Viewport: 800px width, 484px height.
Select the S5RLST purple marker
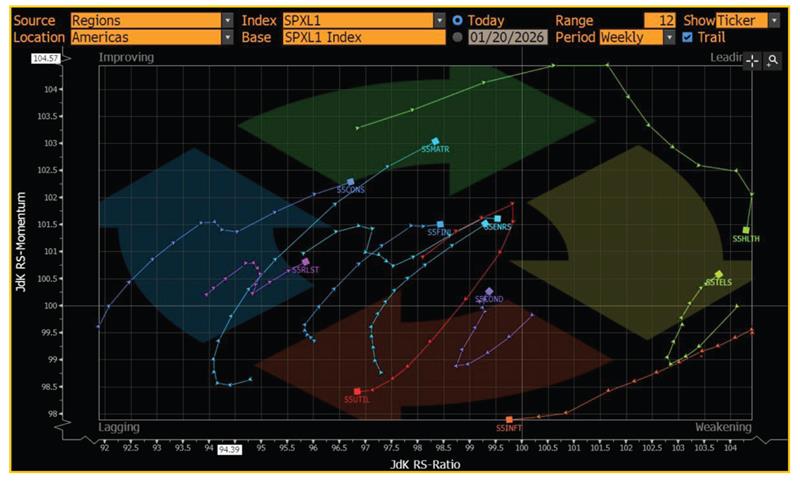click(x=306, y=262)
